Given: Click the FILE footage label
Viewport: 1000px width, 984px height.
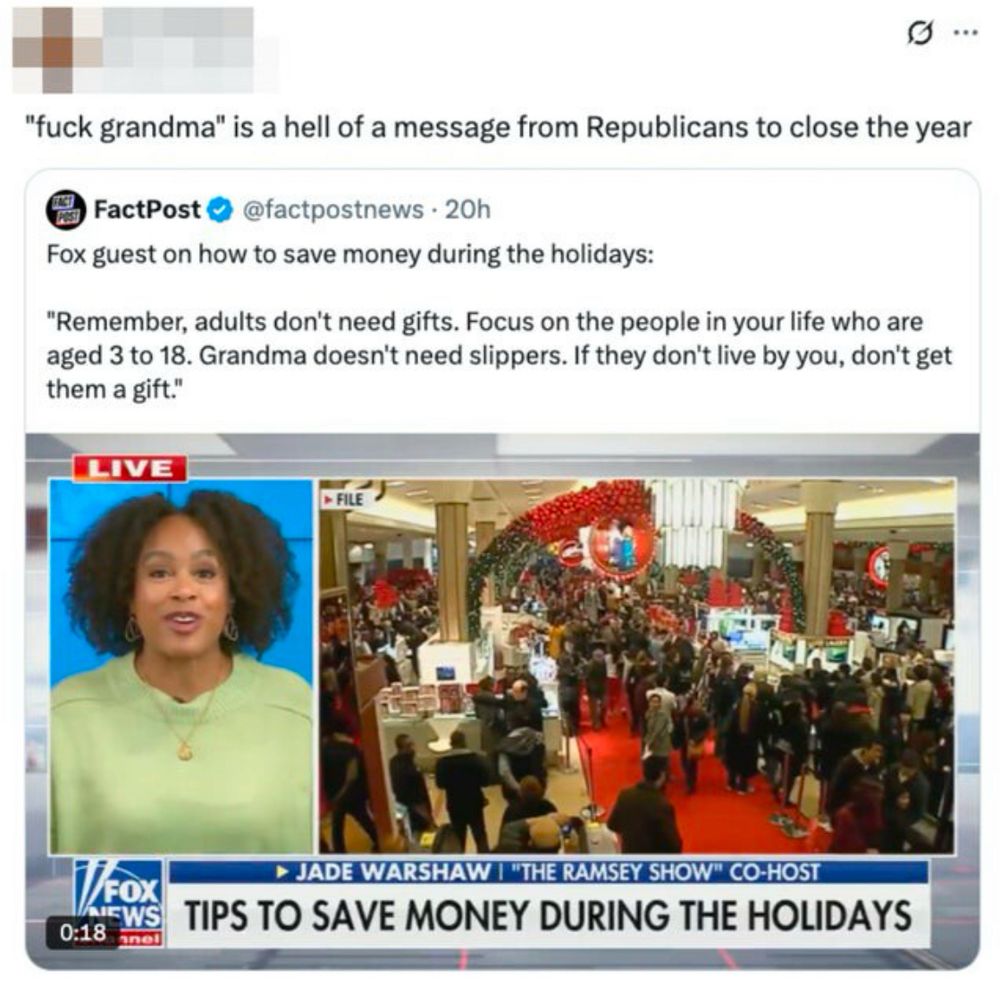Looking at the screenshot, I should click(344, 499).
